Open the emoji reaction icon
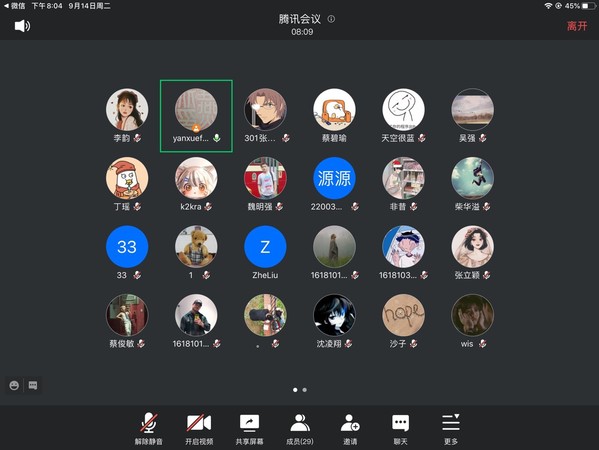 click(14, 385)
